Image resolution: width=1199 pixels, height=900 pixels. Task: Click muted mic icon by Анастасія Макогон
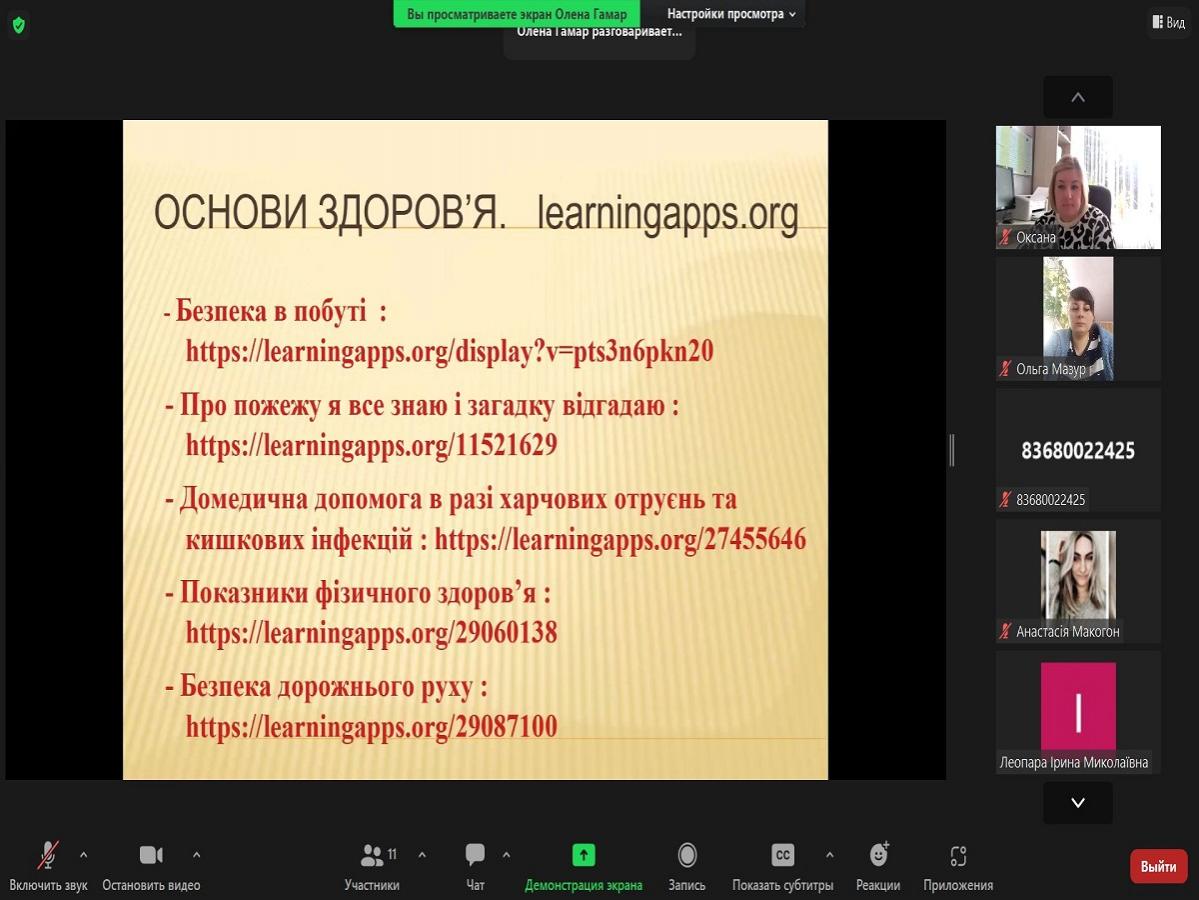1005,632
